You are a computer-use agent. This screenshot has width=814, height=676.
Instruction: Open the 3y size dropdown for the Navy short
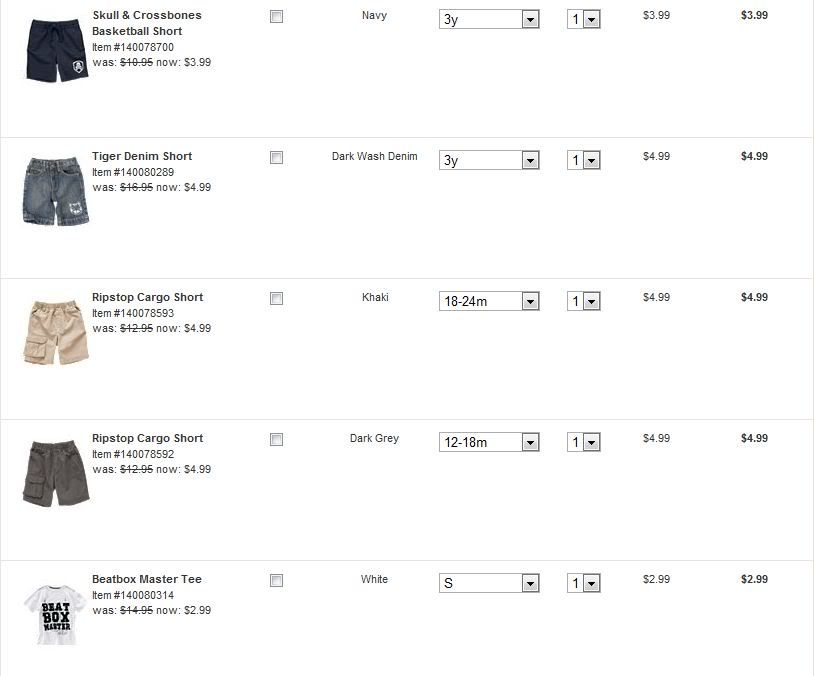point(489,20)
